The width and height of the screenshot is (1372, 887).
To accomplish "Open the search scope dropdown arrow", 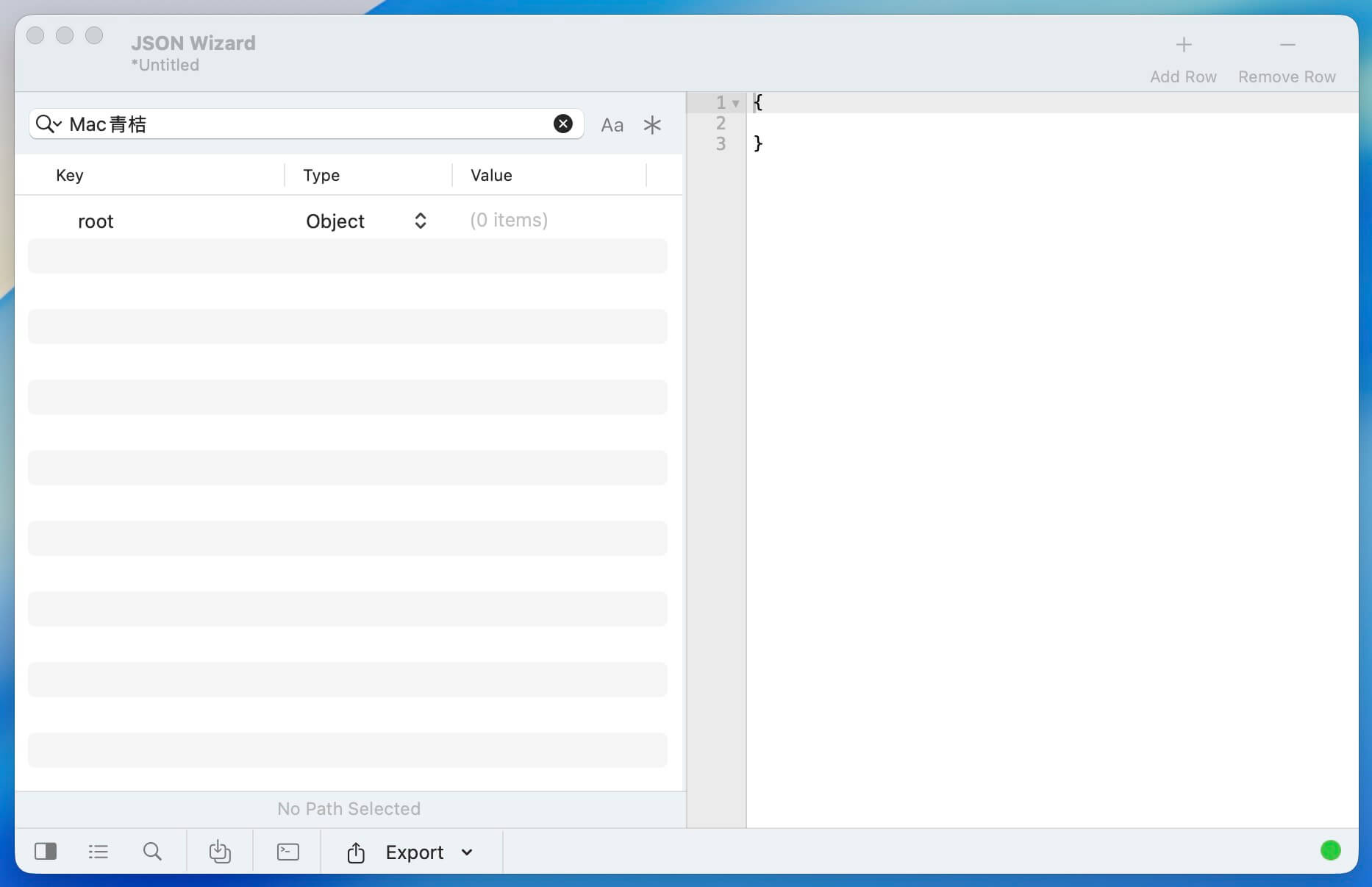I will 56,127.
